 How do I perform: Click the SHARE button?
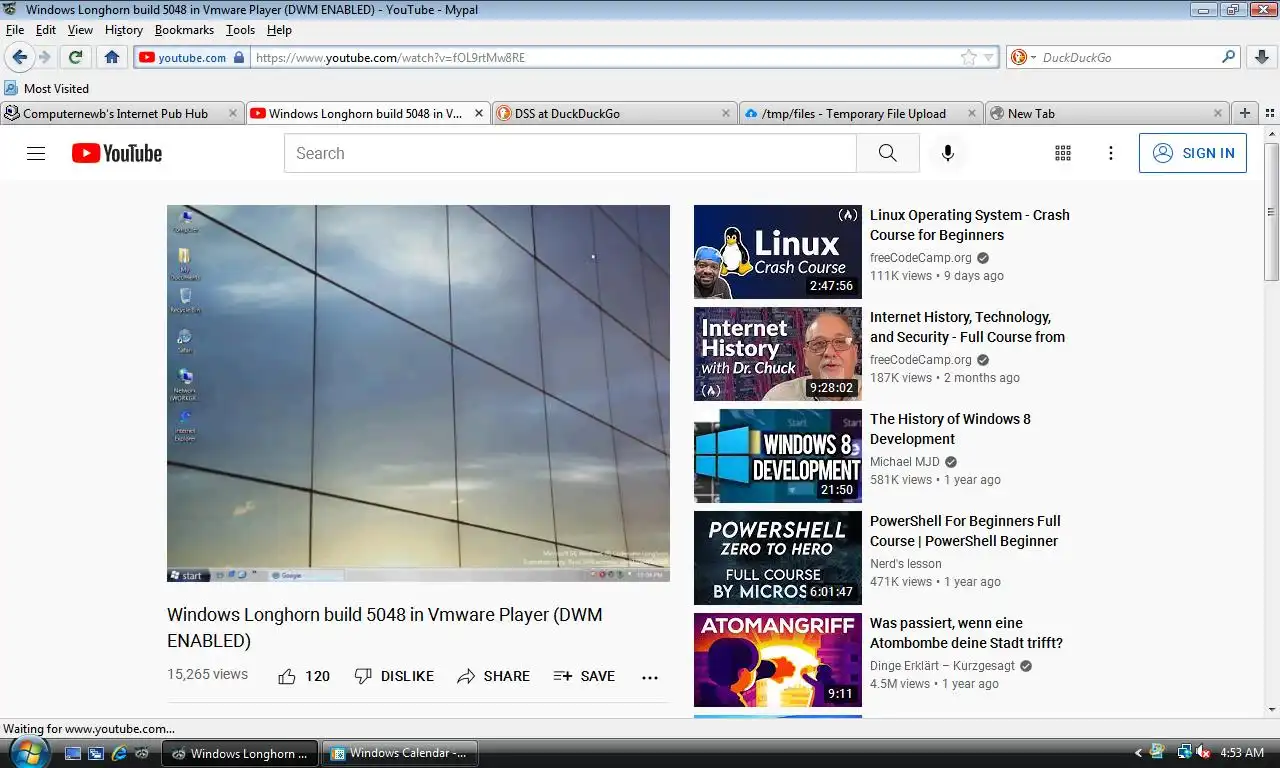click(x=493, y=676)
